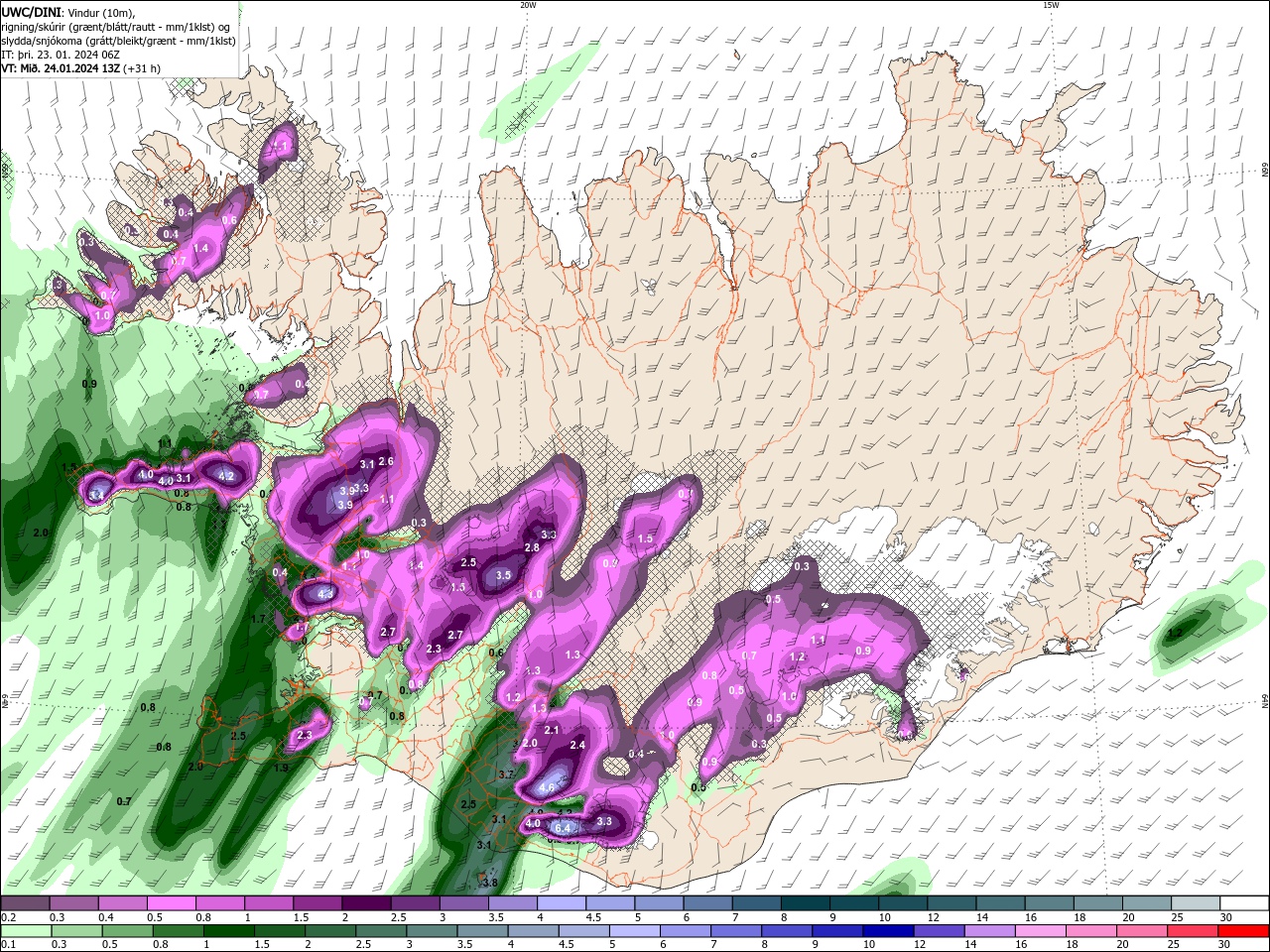This screenshot has height=952, width=1270.
Task: Click the 'Vindur (10m)' heading text
Action: [100, 11]
